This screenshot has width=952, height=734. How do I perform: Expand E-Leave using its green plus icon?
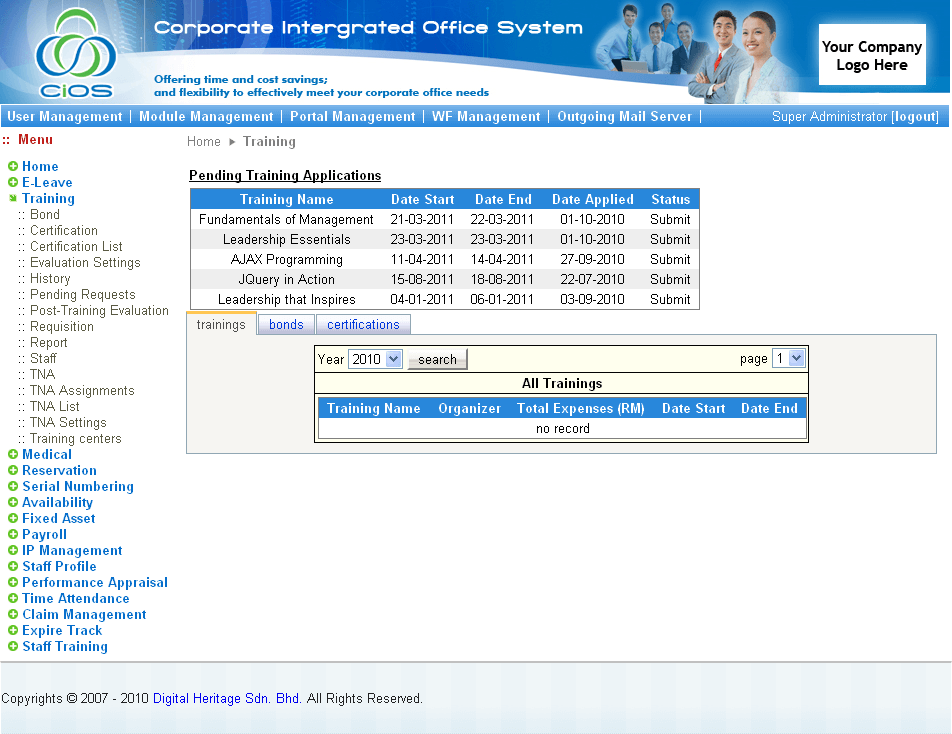[13, 183]
